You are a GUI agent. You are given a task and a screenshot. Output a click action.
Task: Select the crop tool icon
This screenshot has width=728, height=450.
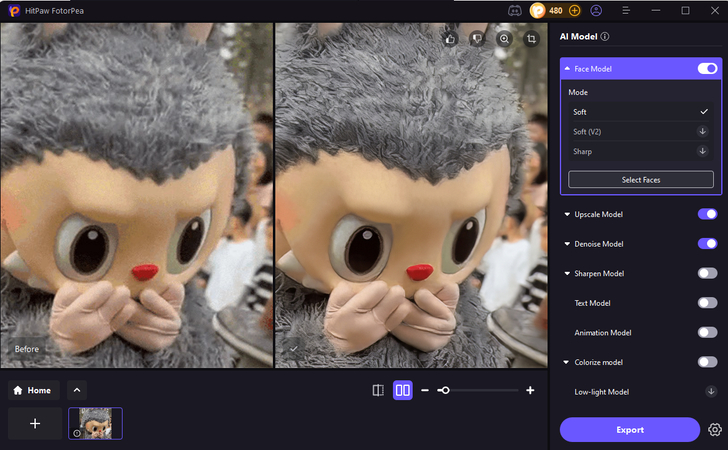click(x=531, y=39)
